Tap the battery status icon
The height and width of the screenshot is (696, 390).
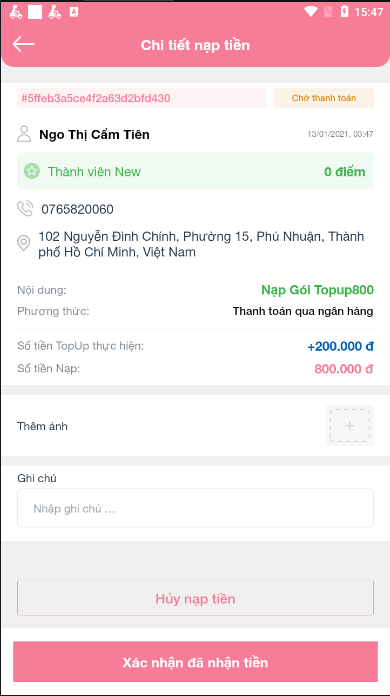click(344, 12)
